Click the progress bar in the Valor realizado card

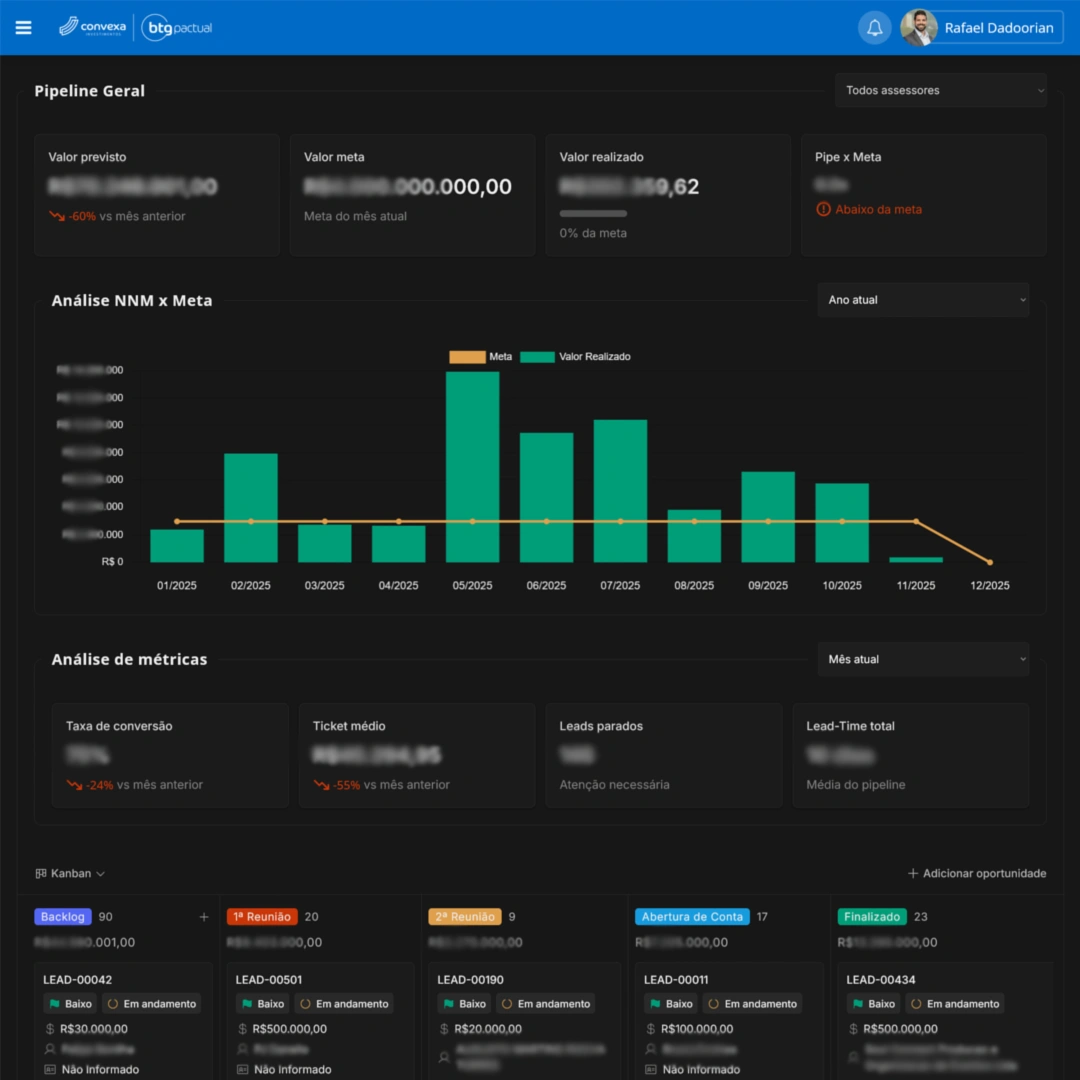pos(592,213)
